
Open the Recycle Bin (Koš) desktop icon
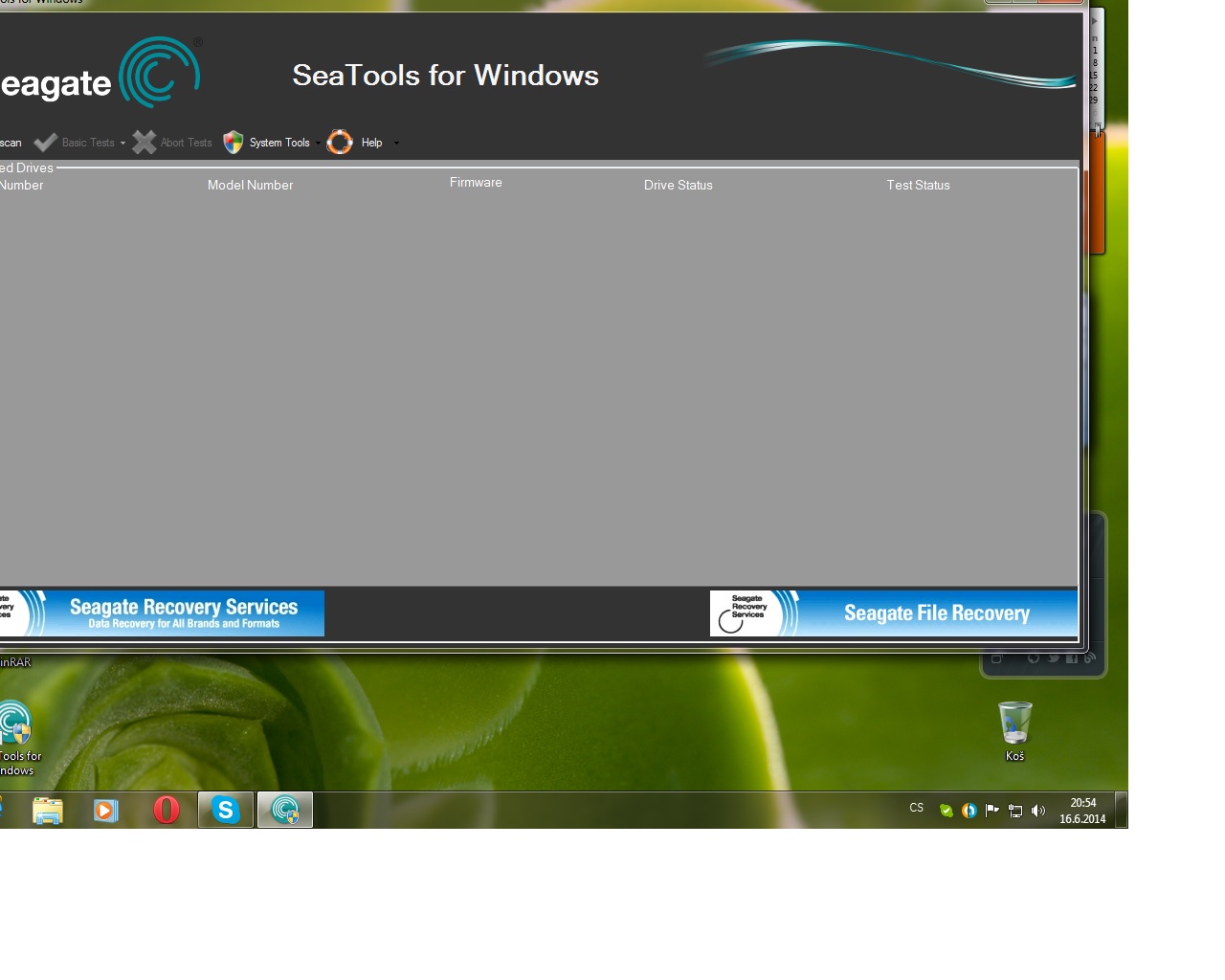click(1014, 731)
